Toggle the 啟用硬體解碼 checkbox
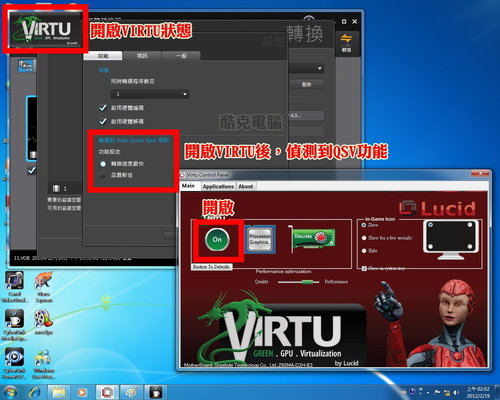The width and height of the screenshot is (500, 400). [x=103, y=121]
